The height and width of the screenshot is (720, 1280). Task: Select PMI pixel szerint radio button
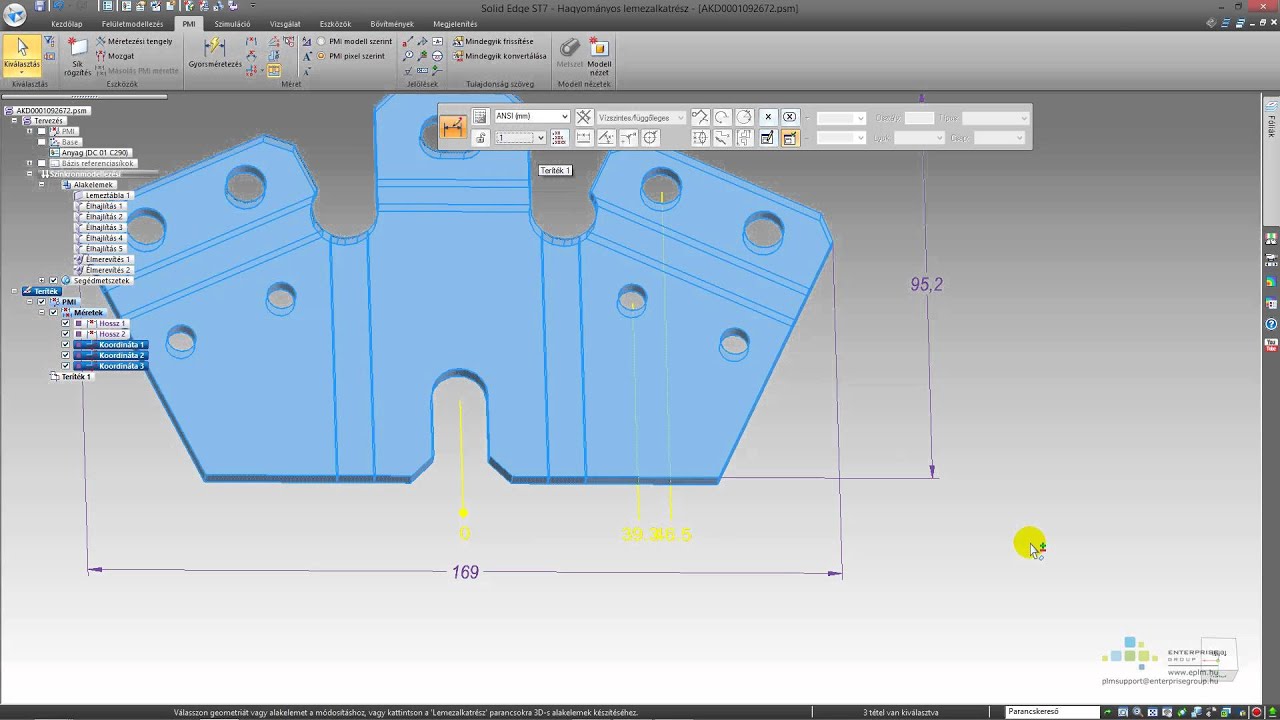[x=321, y=56]
